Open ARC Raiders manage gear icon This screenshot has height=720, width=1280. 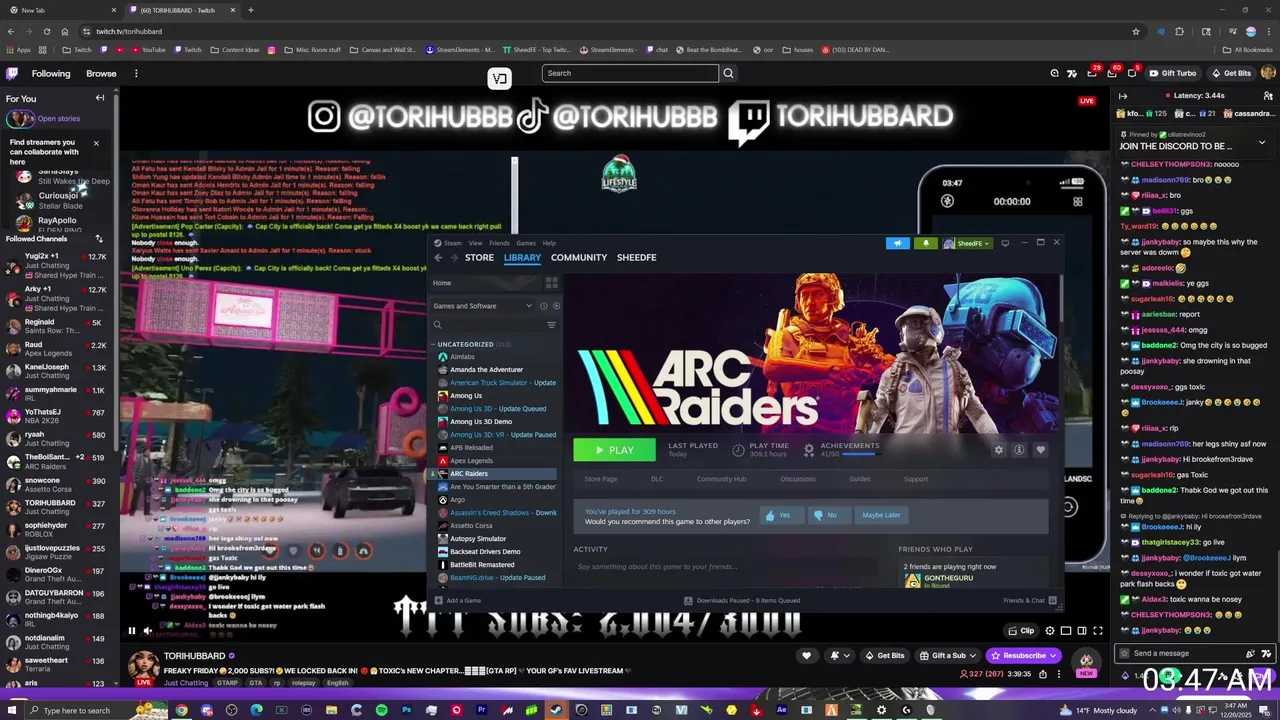(x=998, y=450)
